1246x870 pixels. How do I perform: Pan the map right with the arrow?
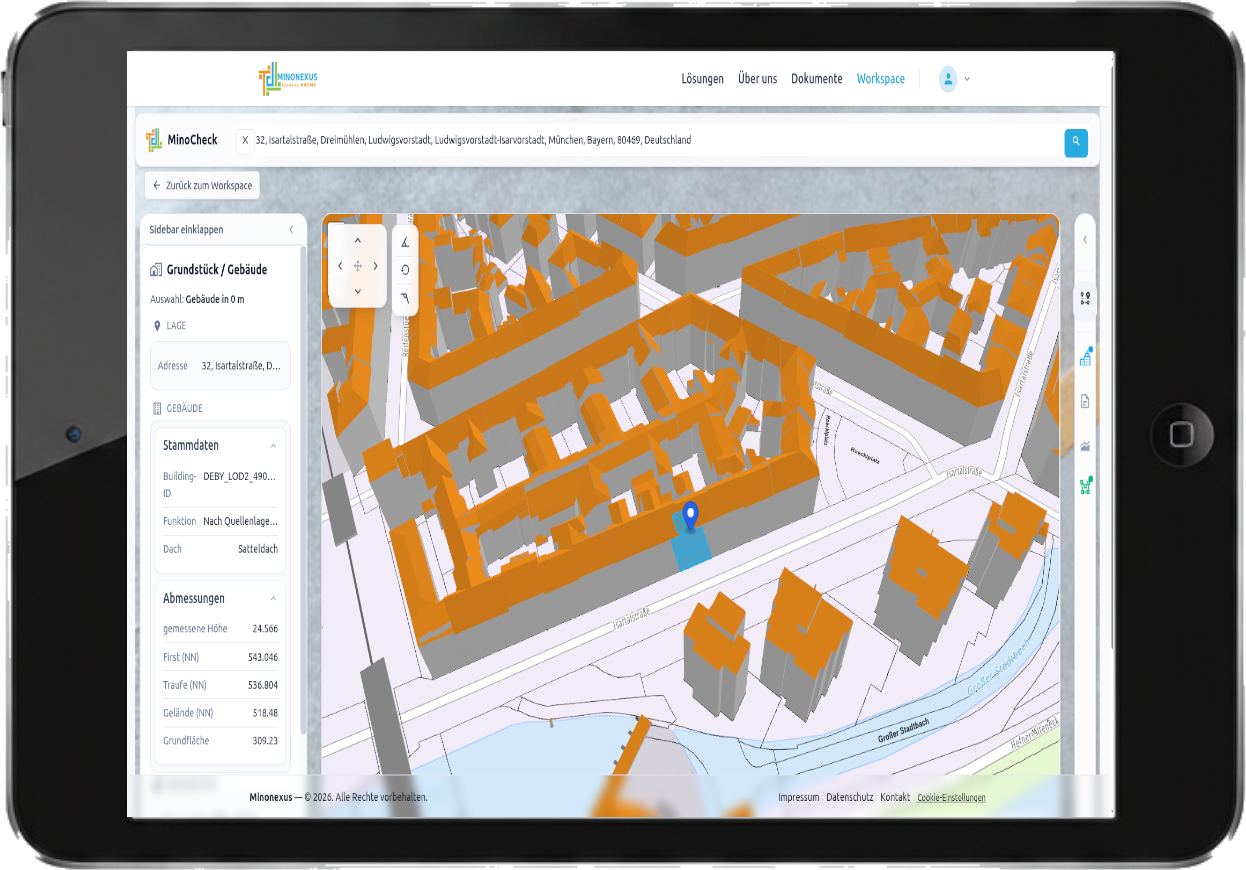[x=376, y=266]
